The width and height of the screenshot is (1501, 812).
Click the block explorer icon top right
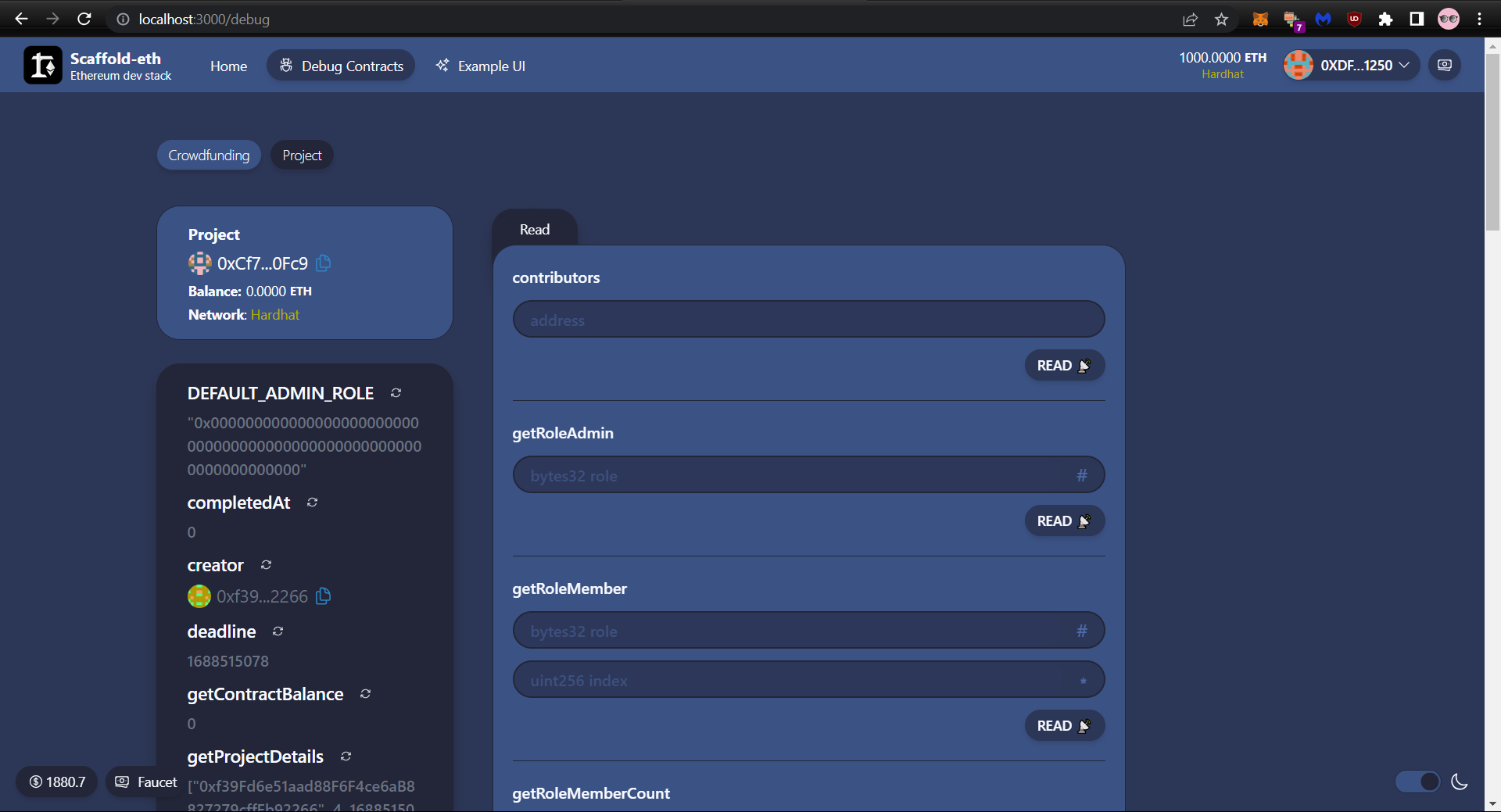tap(1444, 65)
